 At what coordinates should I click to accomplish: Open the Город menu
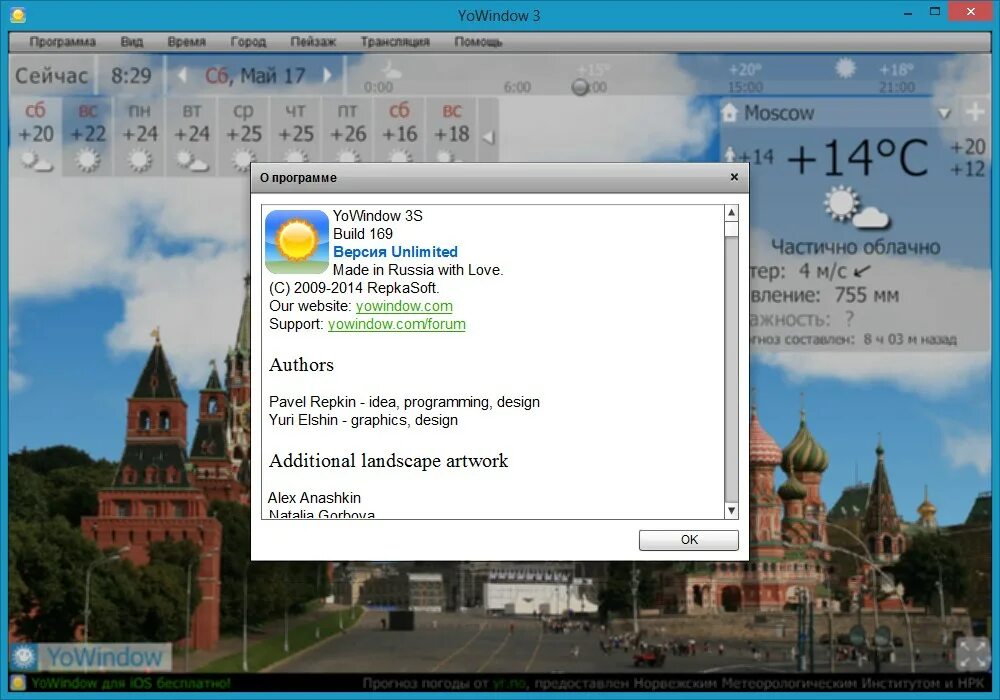(x=248, y=42)
